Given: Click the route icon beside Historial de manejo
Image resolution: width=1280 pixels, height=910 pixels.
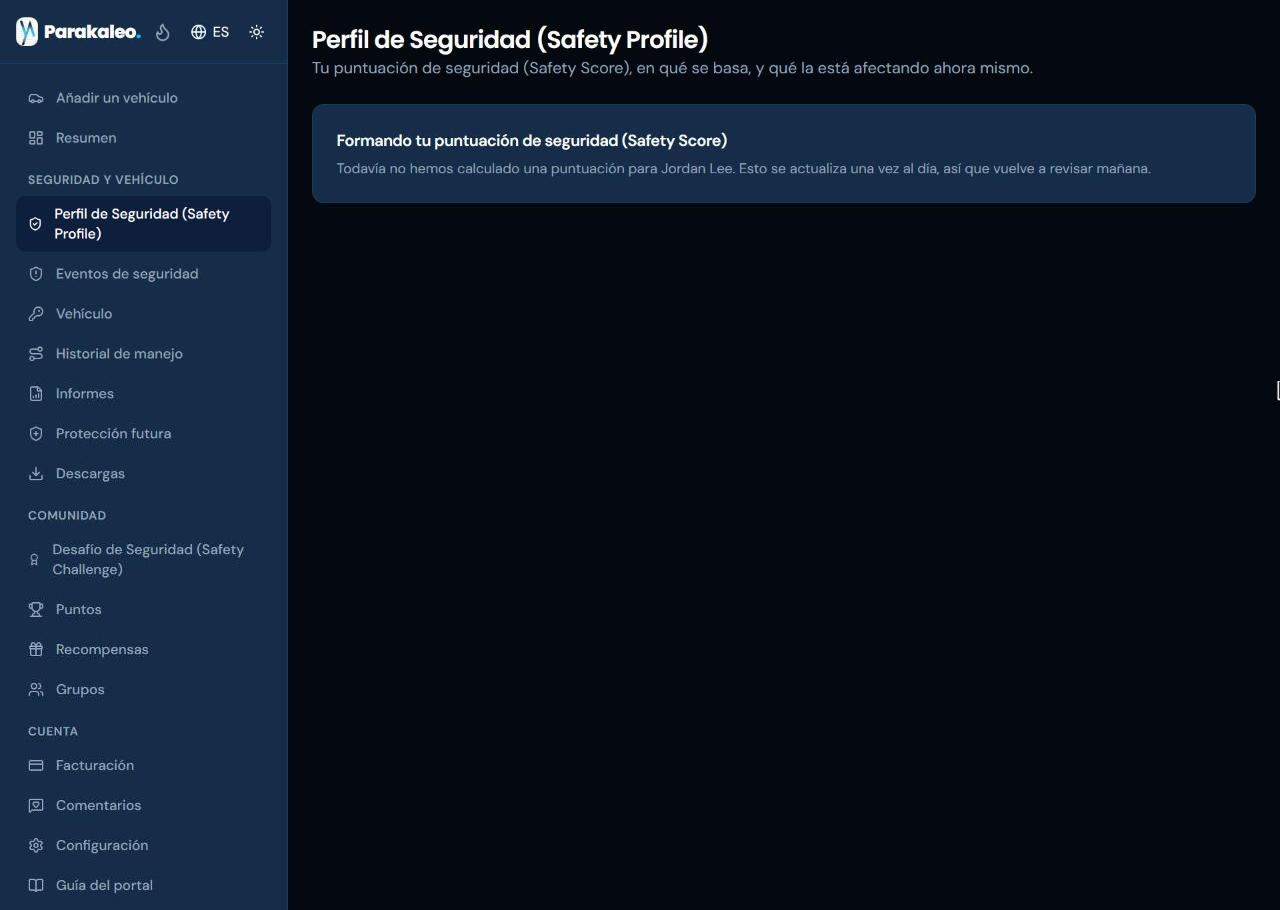Looking at the screenshot, I should [x=36, y=354].
